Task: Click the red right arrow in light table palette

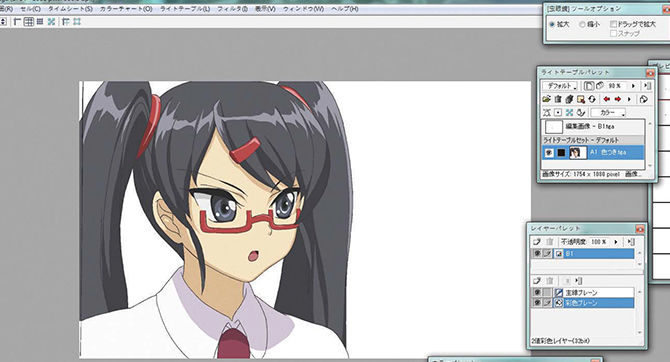Action: pyautogui.click(x=617, y=99)
